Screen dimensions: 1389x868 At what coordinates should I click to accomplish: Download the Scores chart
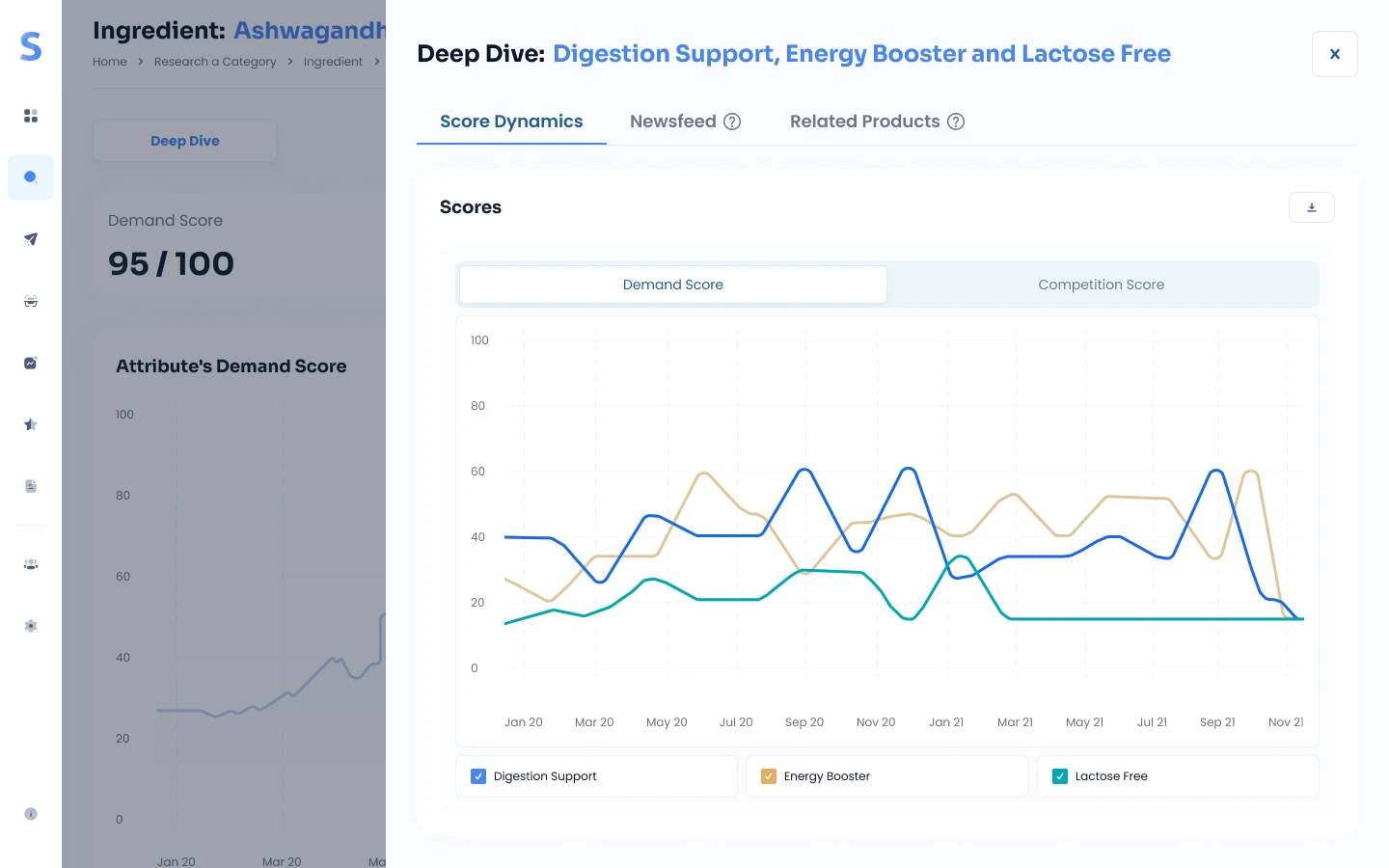(1312, 207)
